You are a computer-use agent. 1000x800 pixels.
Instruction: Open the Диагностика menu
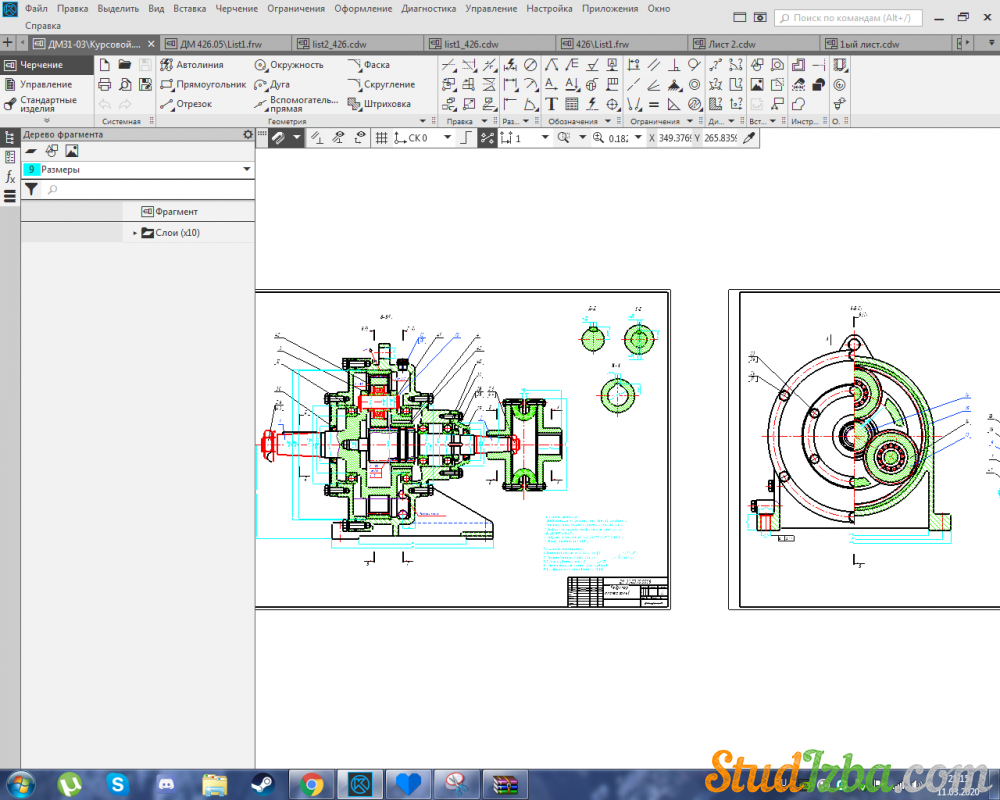click(429, 9)
